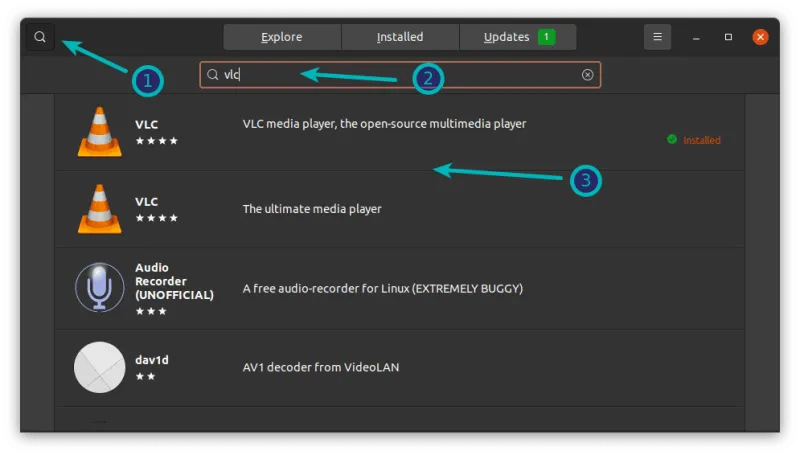Viewport: 800px width, 455px height.
Task: Switch to the Explore tab
Action: (282, 37)
